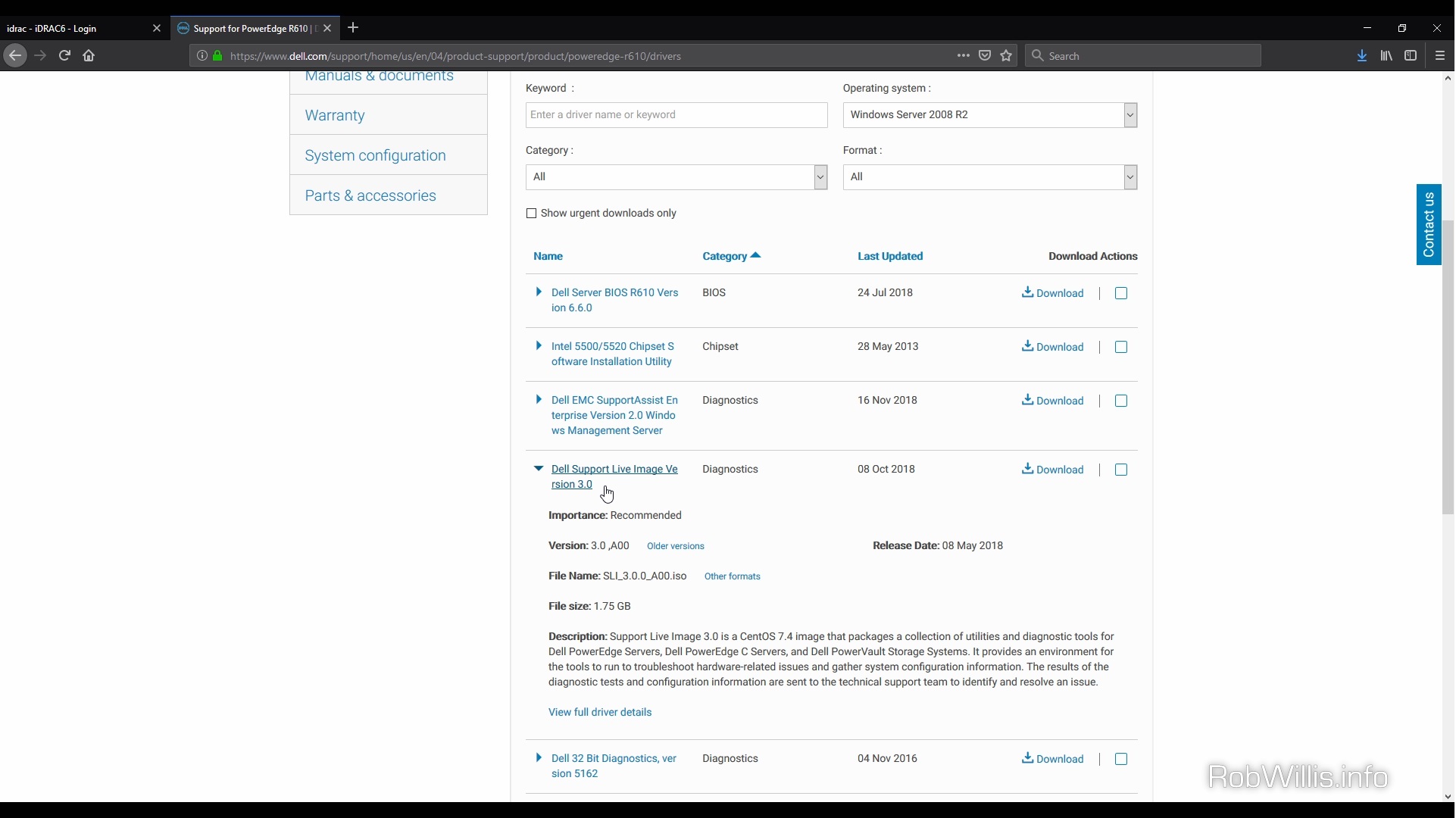Tick checkbox for Dell EMC SupportAssist Enterprise
The height and width of the screenshot is (818, 1456).
pos(1122,401)
